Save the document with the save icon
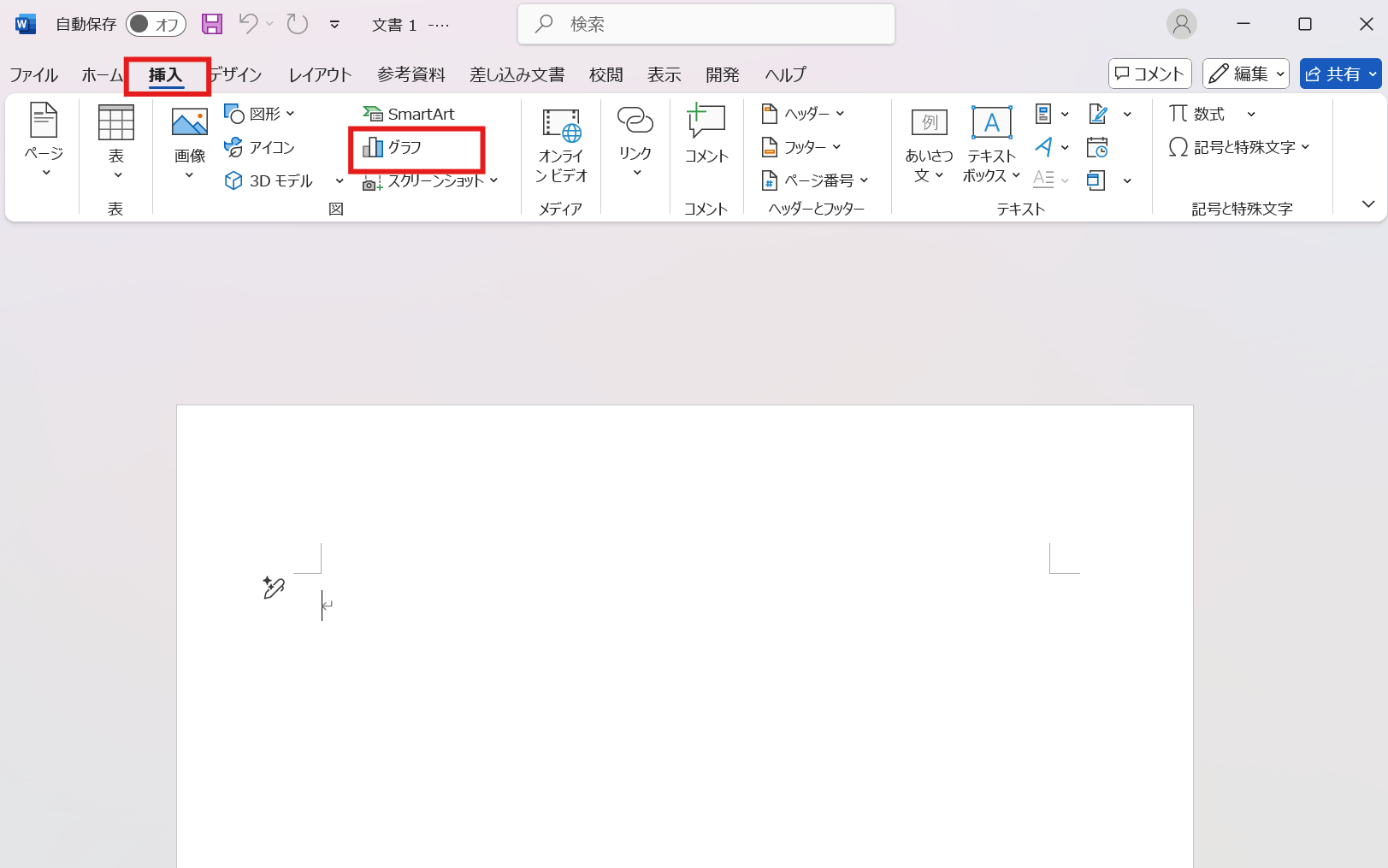 (210, 24)
